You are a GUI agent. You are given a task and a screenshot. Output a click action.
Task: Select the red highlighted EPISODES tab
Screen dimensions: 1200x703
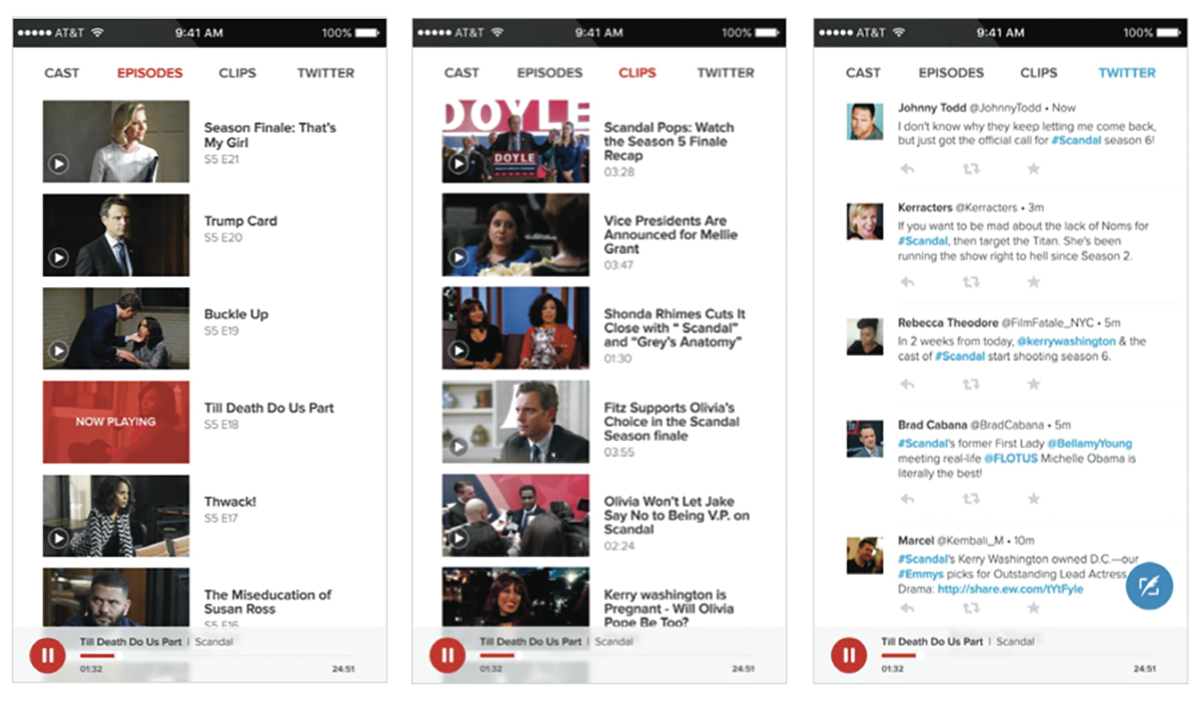pos(150,73)
